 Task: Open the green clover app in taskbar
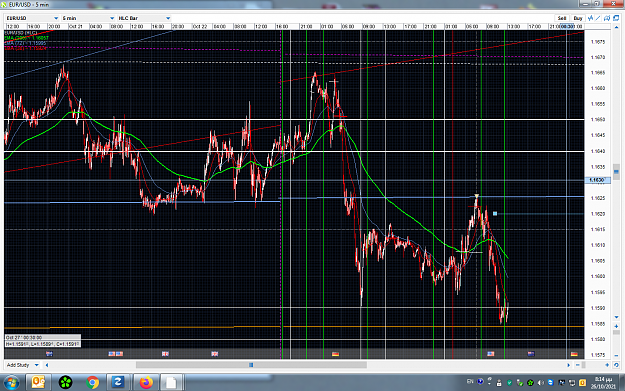(x=65, y=383)
